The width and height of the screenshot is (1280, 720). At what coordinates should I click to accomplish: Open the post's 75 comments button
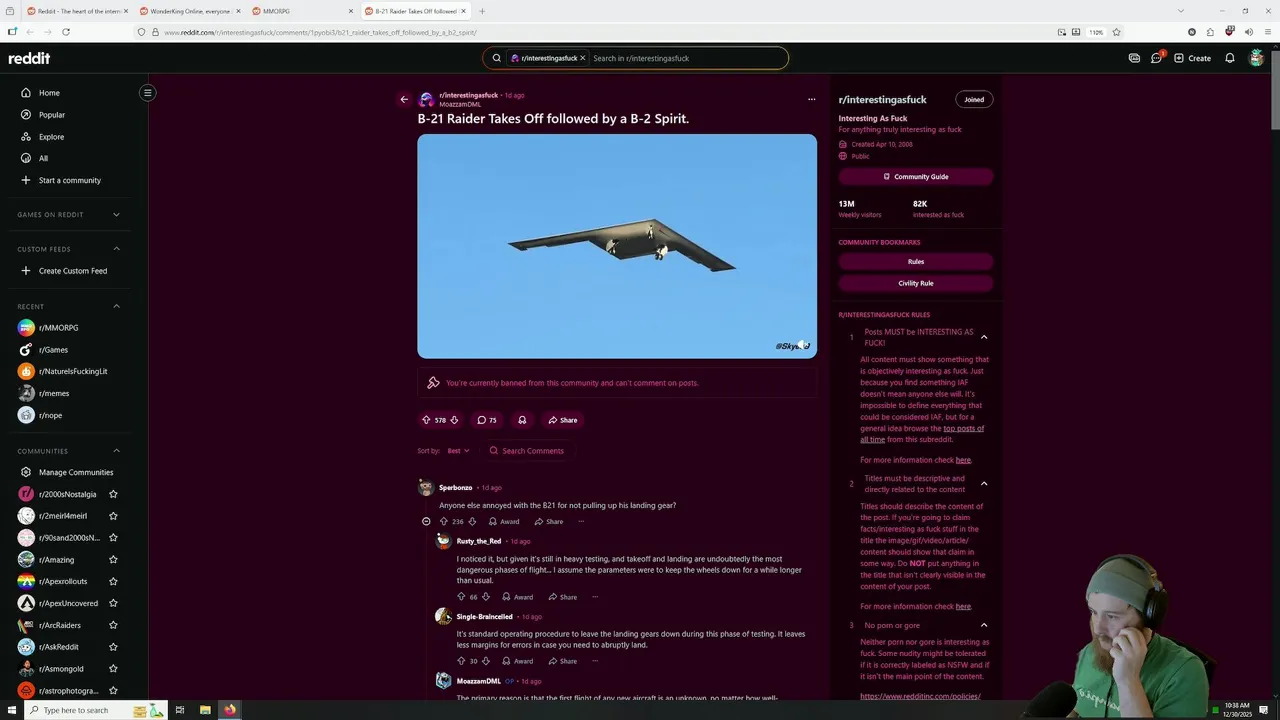pyautogui.click(x=487, y=420)
